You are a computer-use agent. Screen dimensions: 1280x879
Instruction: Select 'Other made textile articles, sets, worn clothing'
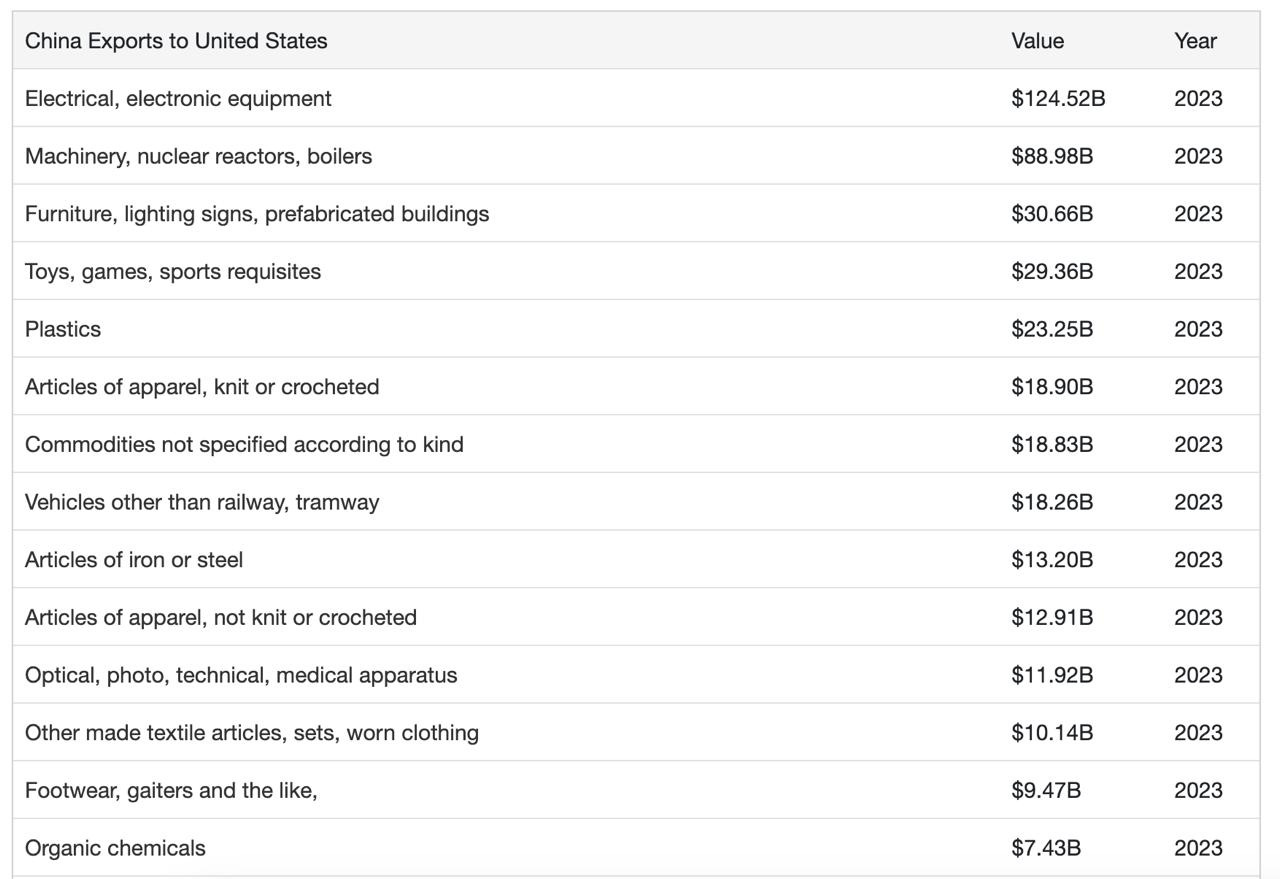(x=252, y=733)
